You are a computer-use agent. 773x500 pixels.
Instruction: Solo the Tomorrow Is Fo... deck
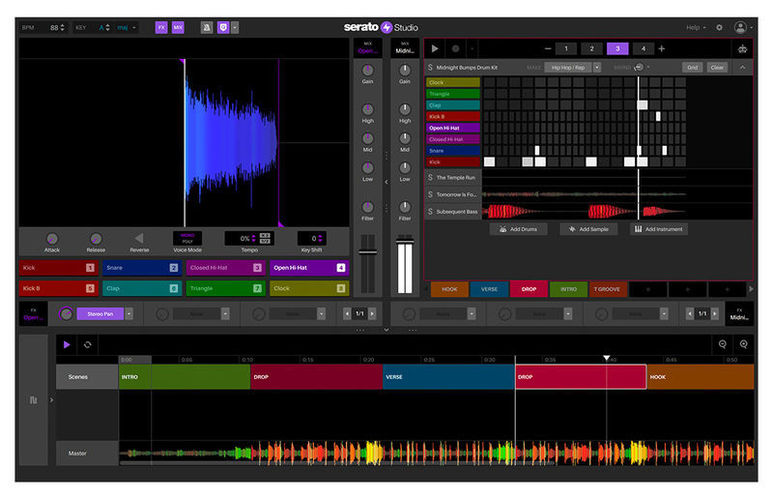[x=430, y=195]
